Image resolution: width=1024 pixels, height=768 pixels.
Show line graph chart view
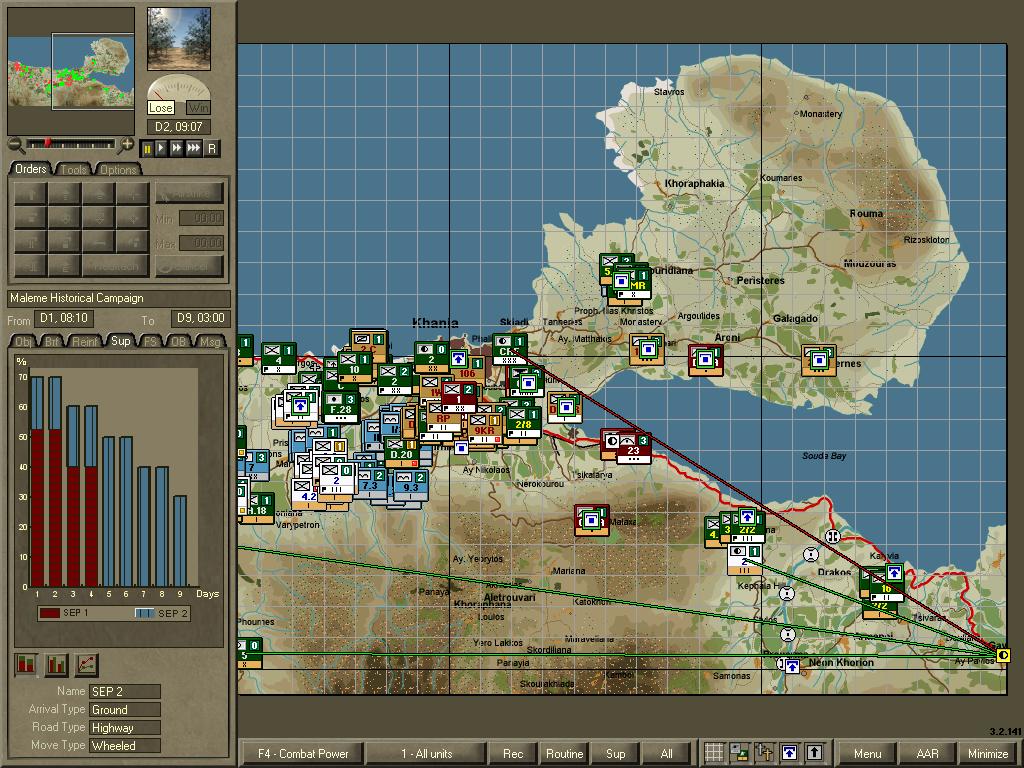pos(86,665)
